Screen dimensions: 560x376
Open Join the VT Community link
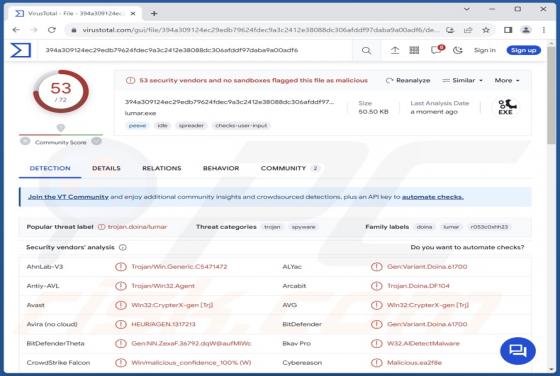click(x=68, y=197)
